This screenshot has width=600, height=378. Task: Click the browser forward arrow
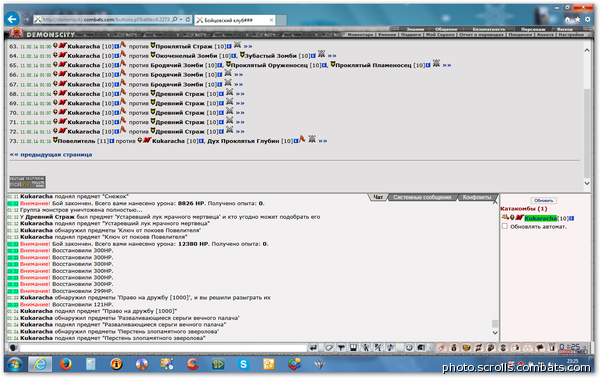tap(26, 19)
